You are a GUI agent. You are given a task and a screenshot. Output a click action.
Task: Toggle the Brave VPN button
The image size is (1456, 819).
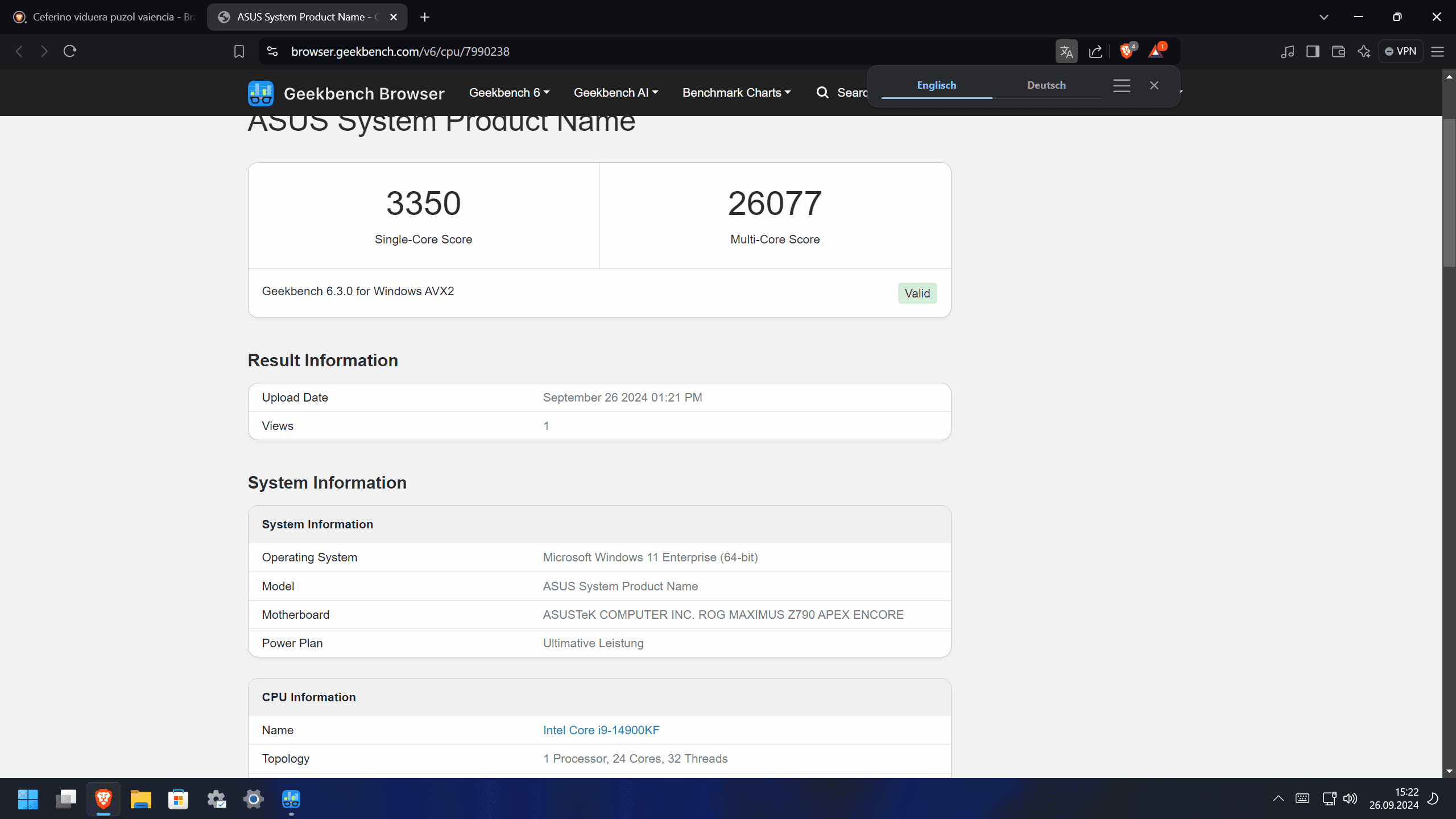(1400, 52)
